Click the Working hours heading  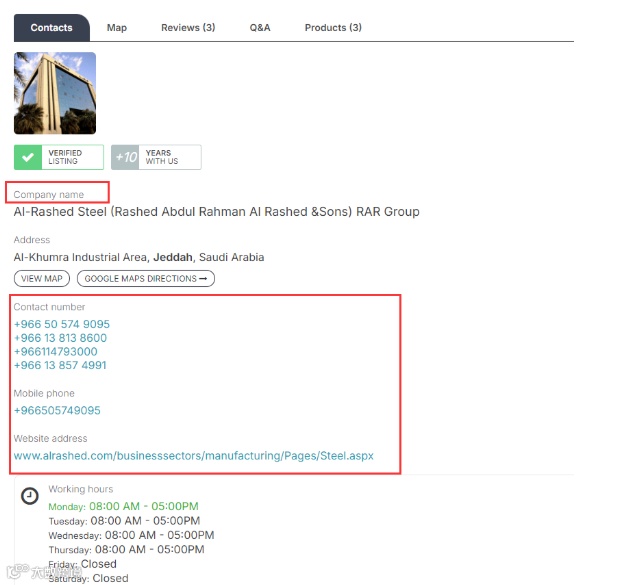tap(80, 489)
